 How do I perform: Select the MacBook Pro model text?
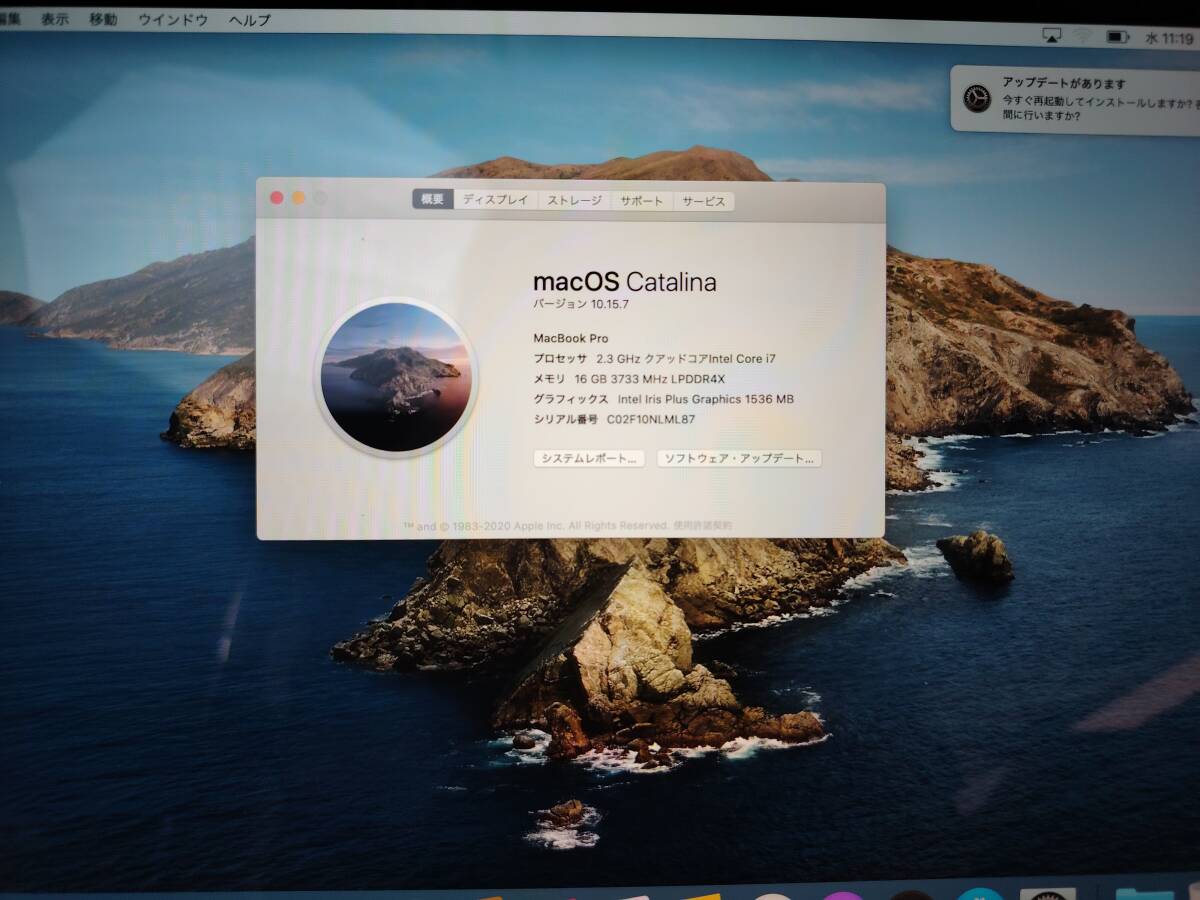571,338
